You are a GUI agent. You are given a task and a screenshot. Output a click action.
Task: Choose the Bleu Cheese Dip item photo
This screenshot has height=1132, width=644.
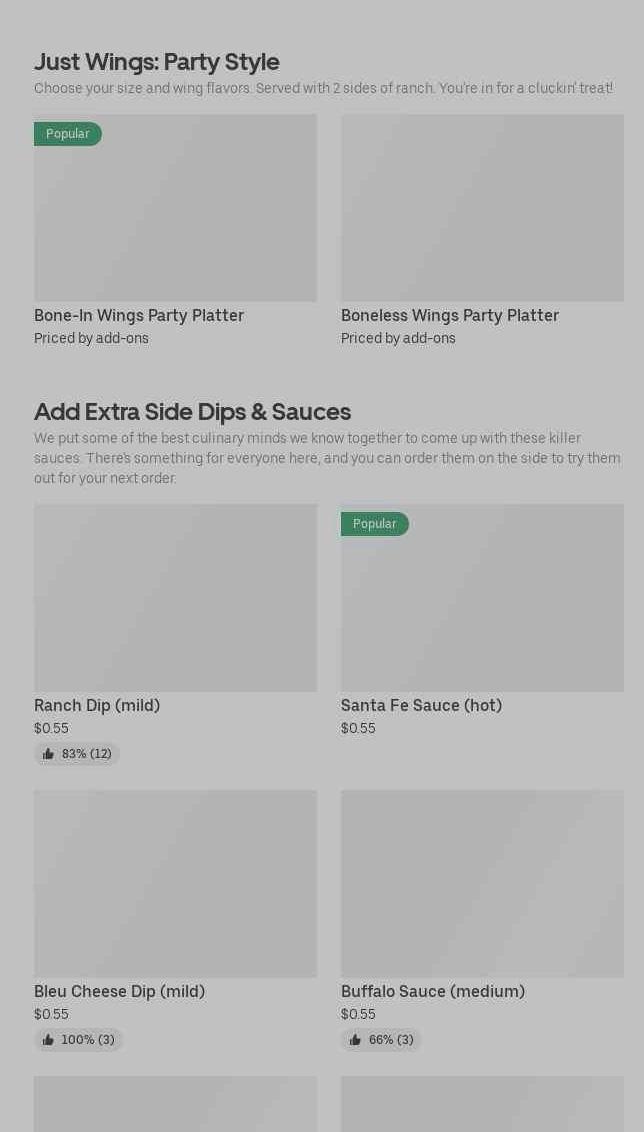(175, 884)
